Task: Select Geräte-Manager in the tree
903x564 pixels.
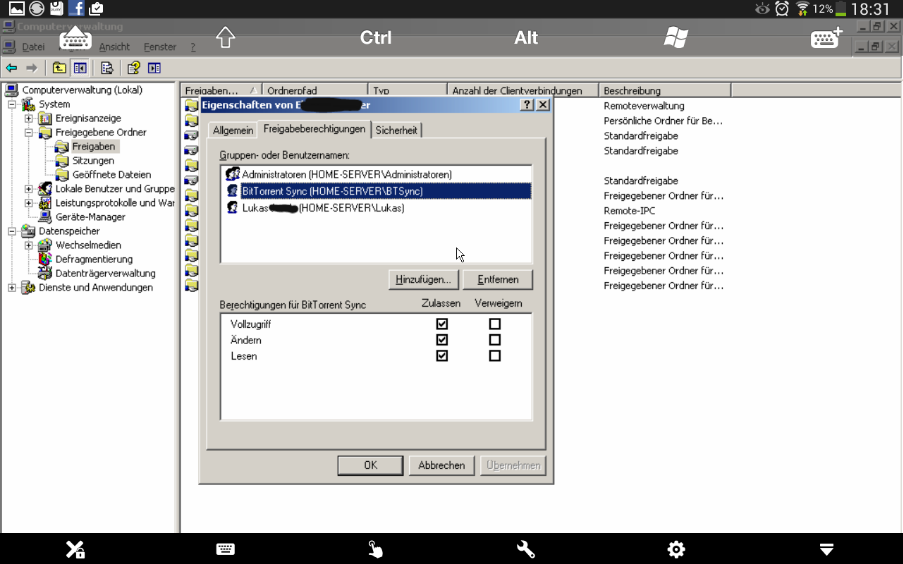Action: [x=90, y=217]
